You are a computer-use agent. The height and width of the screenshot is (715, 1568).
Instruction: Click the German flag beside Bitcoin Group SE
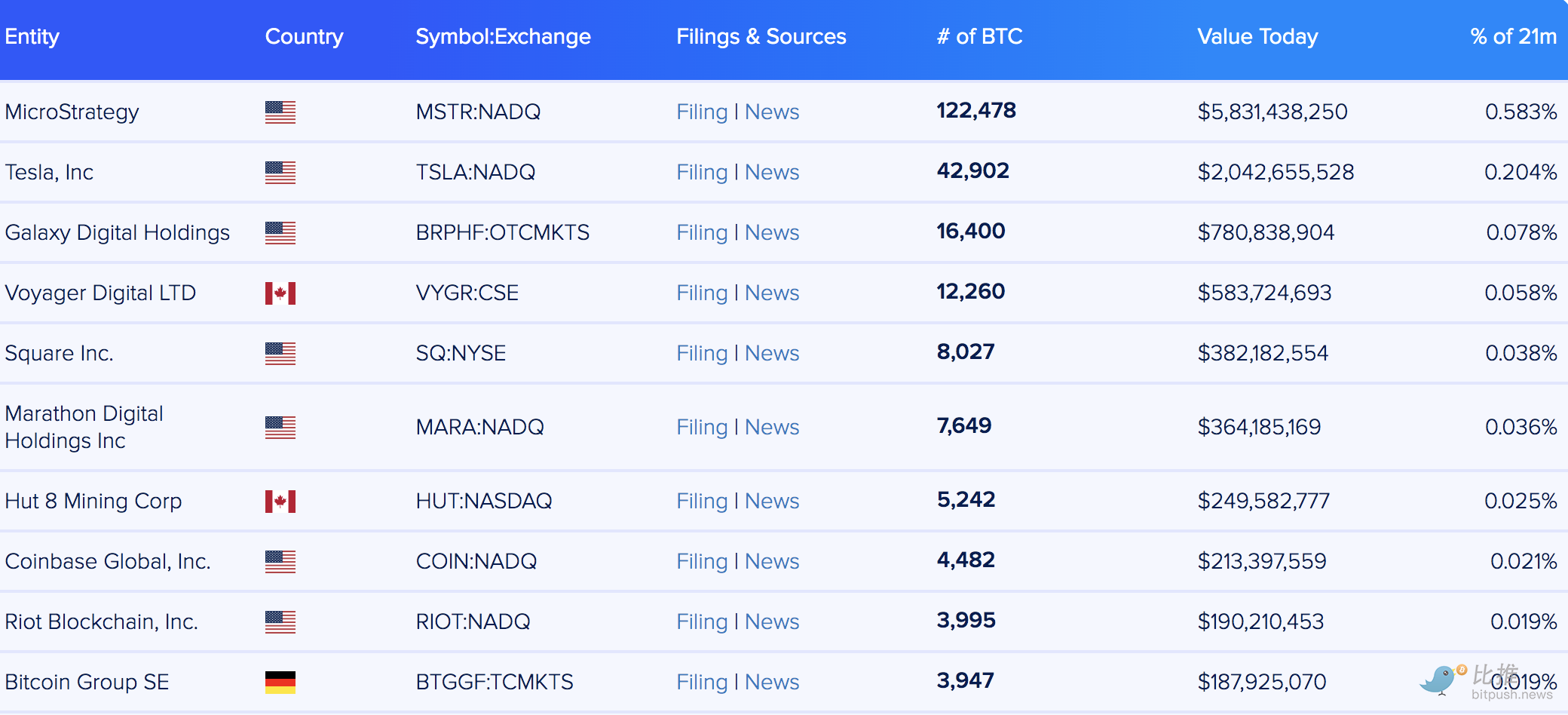tap(280, 682)
